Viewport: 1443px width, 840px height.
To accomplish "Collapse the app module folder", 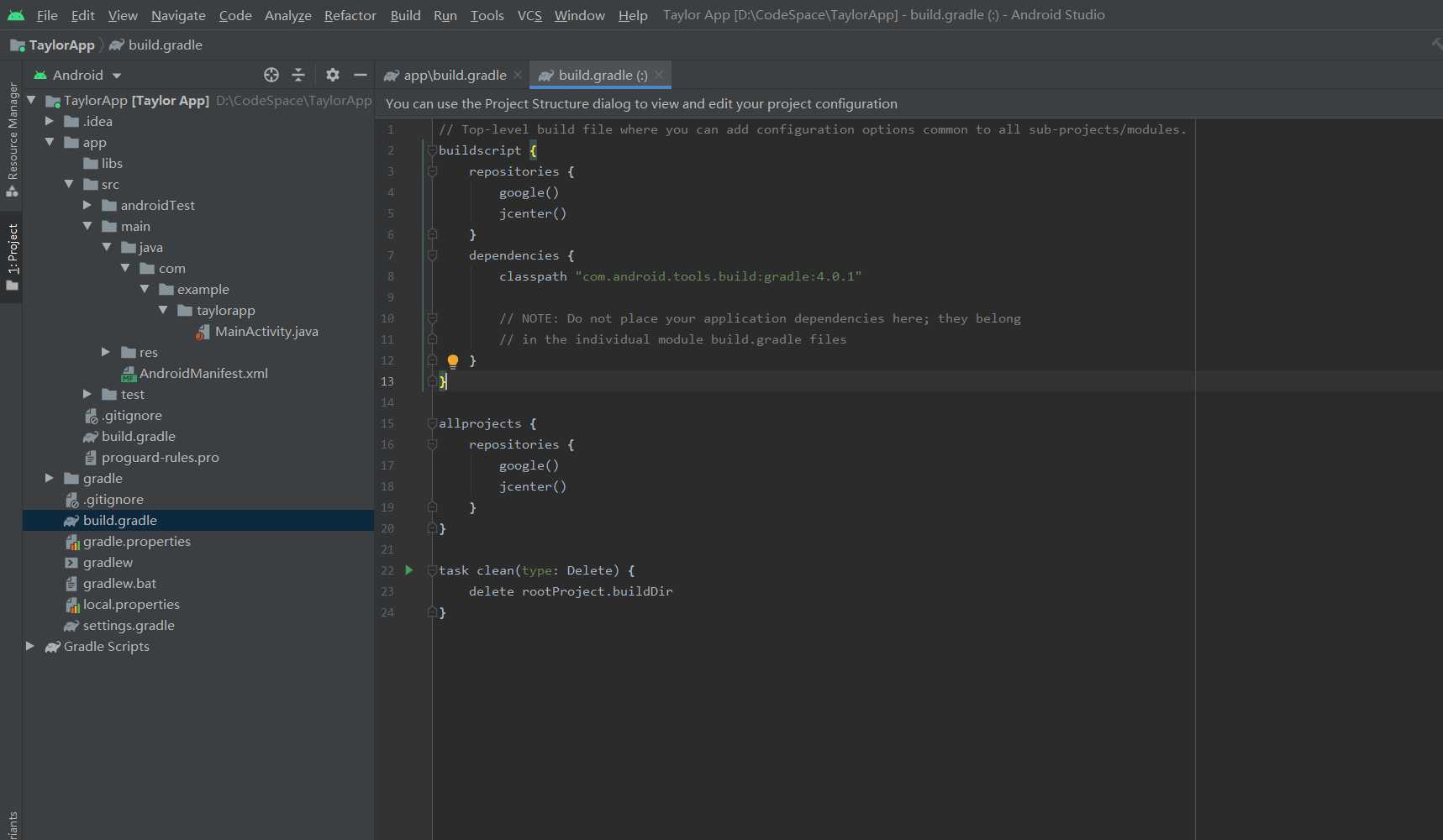I will pos(50,142).
